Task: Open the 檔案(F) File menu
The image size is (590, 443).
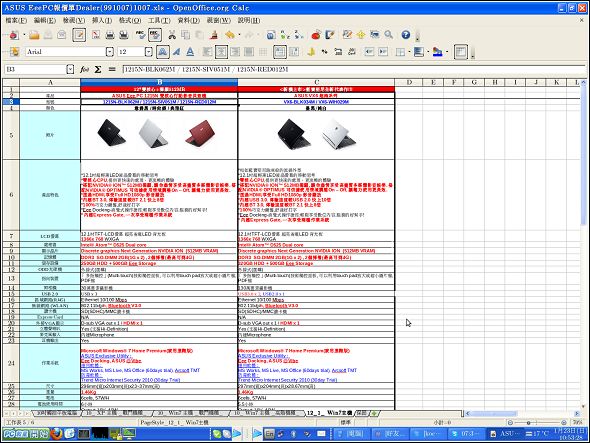Action: [16, 20]
